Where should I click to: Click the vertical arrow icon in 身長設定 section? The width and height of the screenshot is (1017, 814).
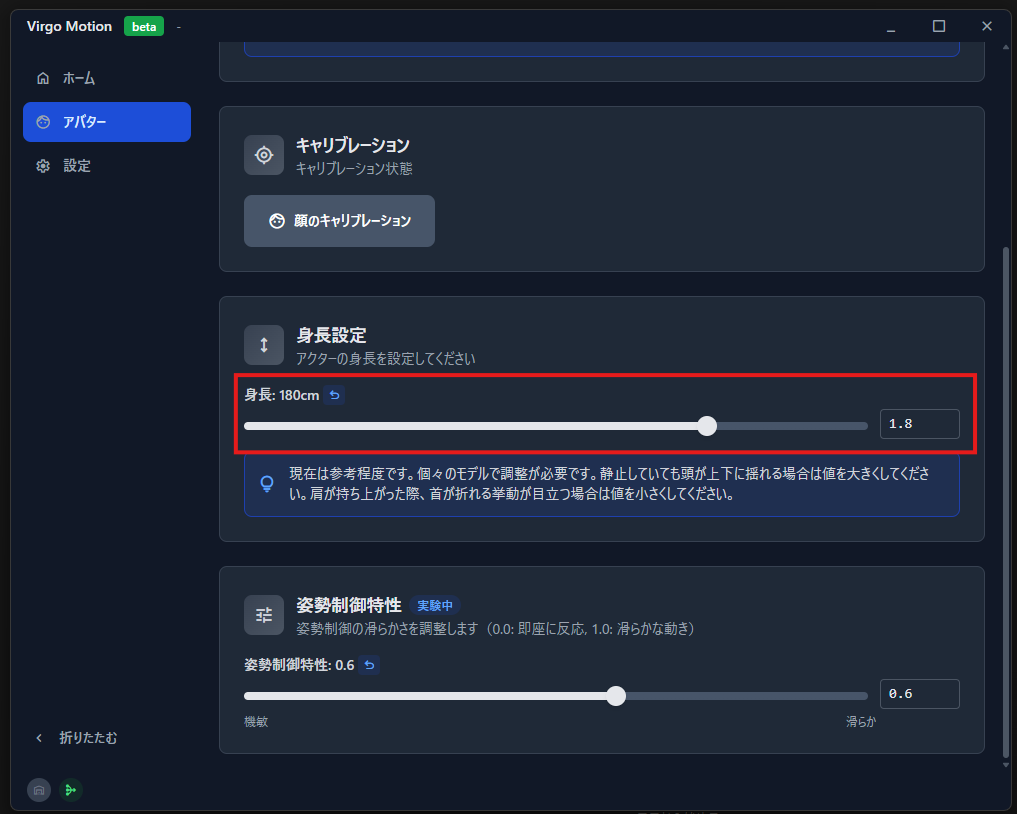264,344
